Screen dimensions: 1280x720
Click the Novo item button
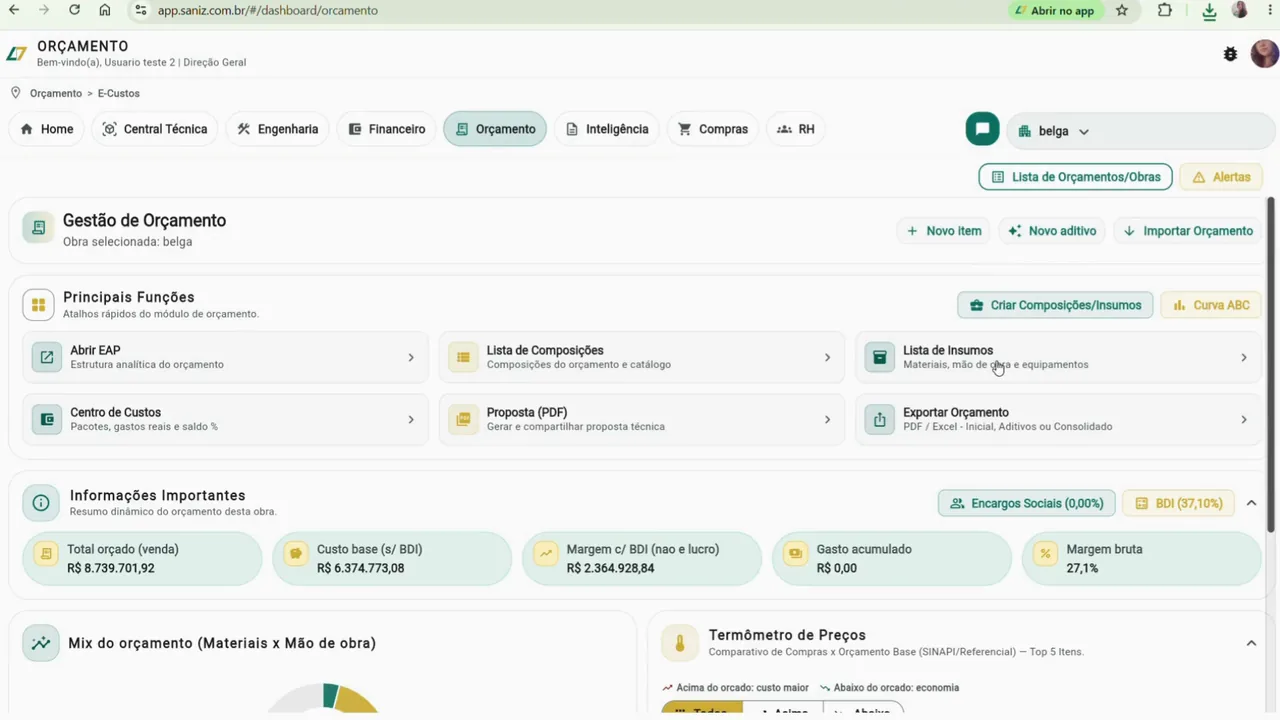(x=944, y=231)
